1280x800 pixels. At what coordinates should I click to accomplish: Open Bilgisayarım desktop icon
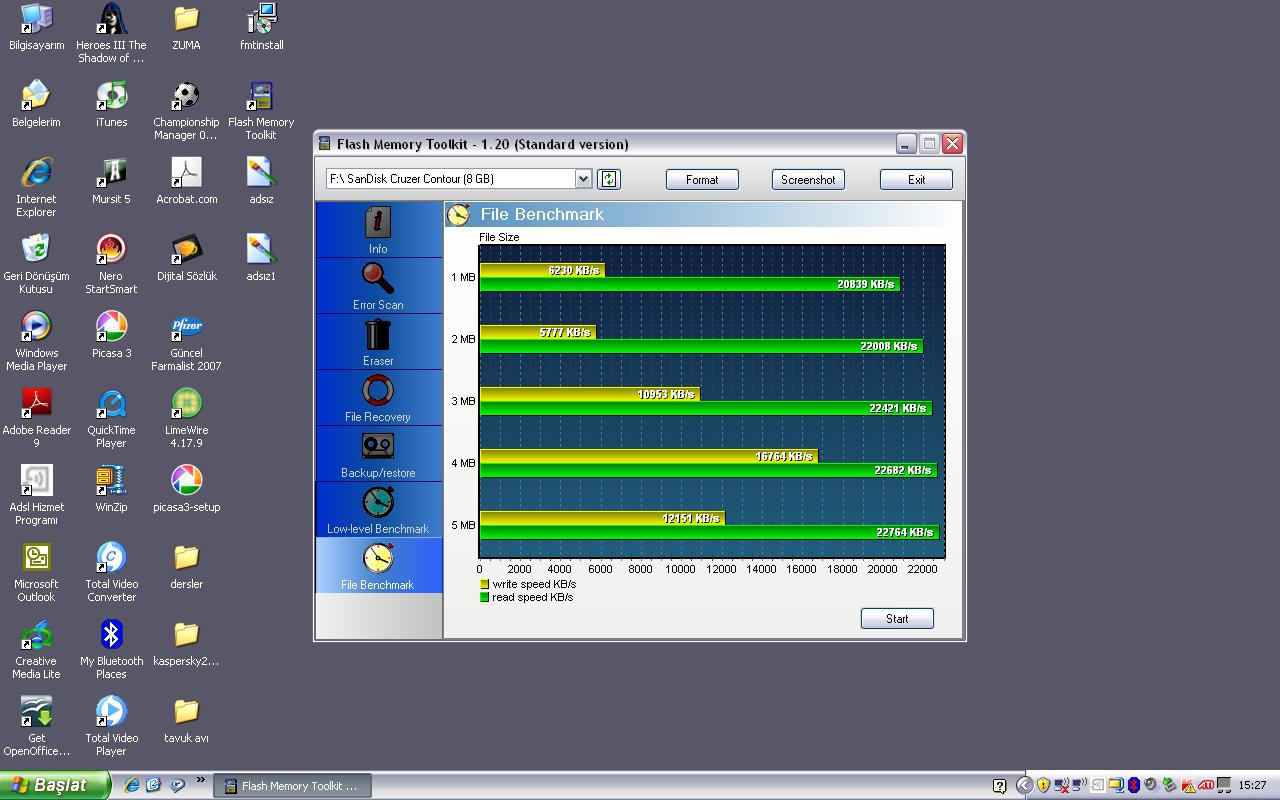point(36,27)
